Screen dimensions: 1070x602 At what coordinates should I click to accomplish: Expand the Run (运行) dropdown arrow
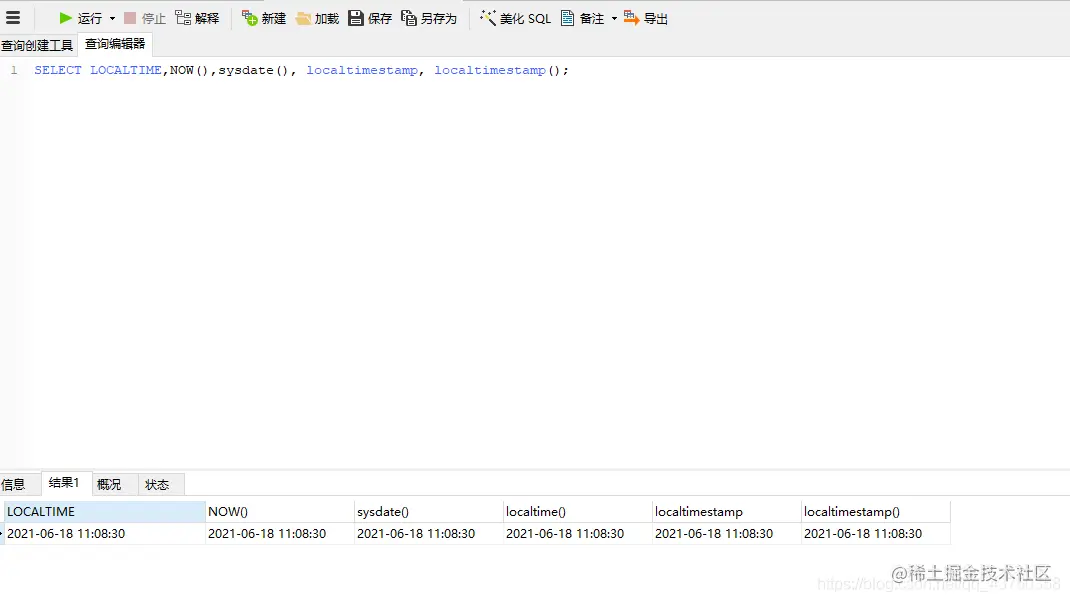113,18
